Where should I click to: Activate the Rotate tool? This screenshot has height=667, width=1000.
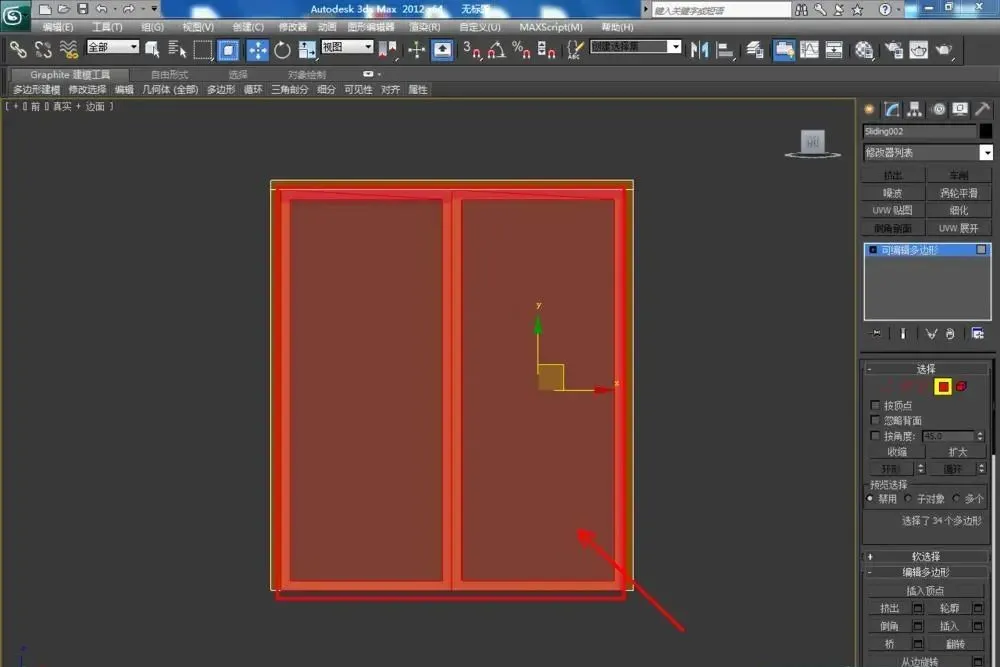click(x=282, y=50)
